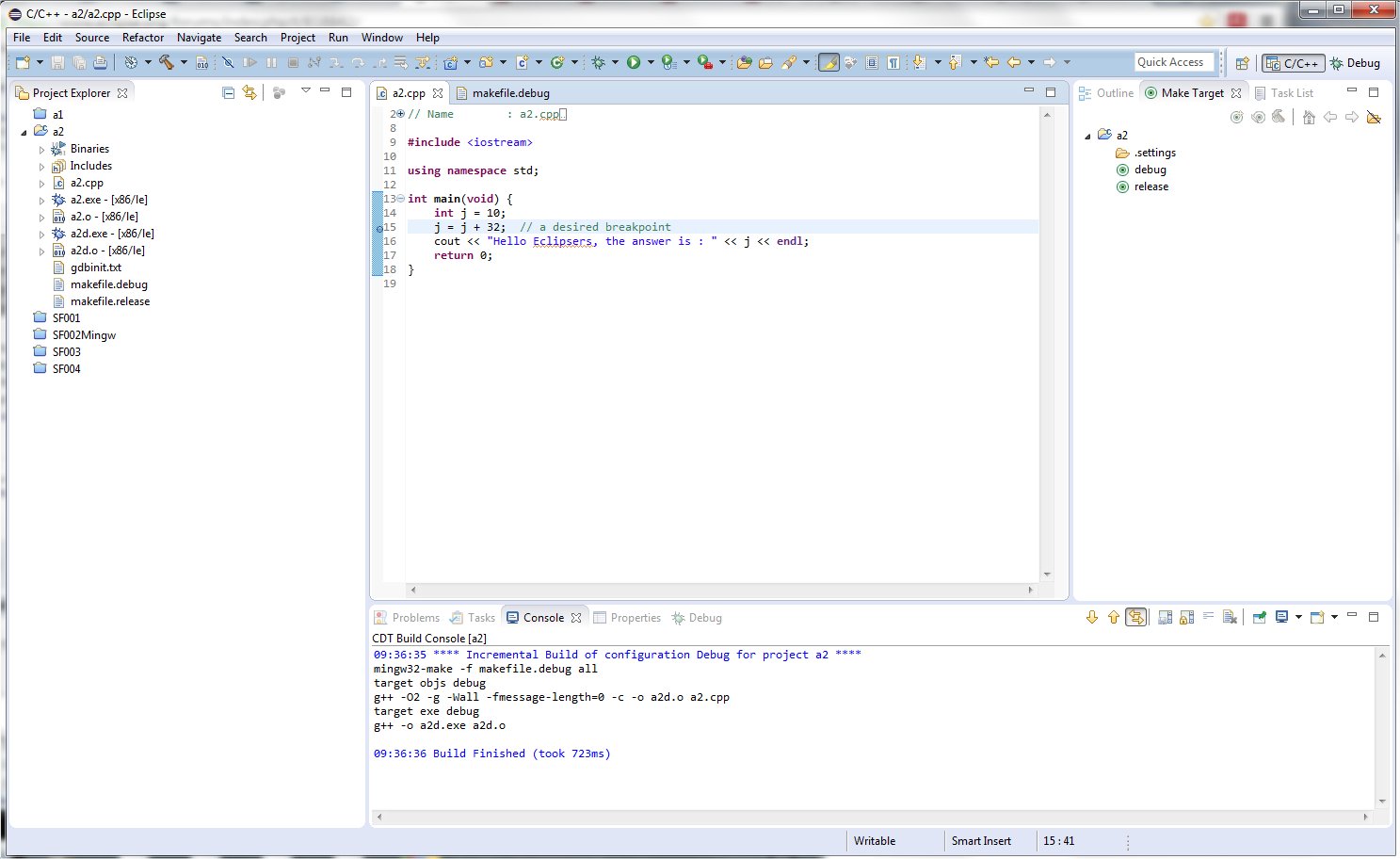Toggle Mark Occurrences highlighter button
This screenshot has width=1400, height=859.
click(x=829, y=62)
